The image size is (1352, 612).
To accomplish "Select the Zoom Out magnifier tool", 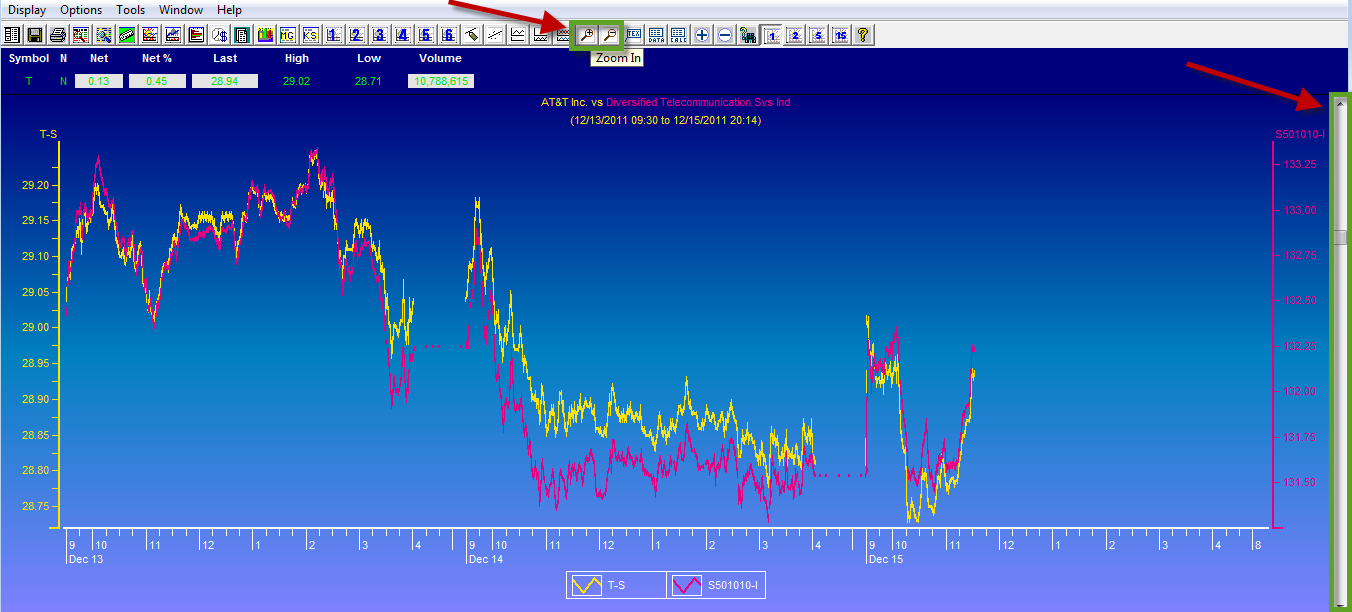I will [609, 34].
